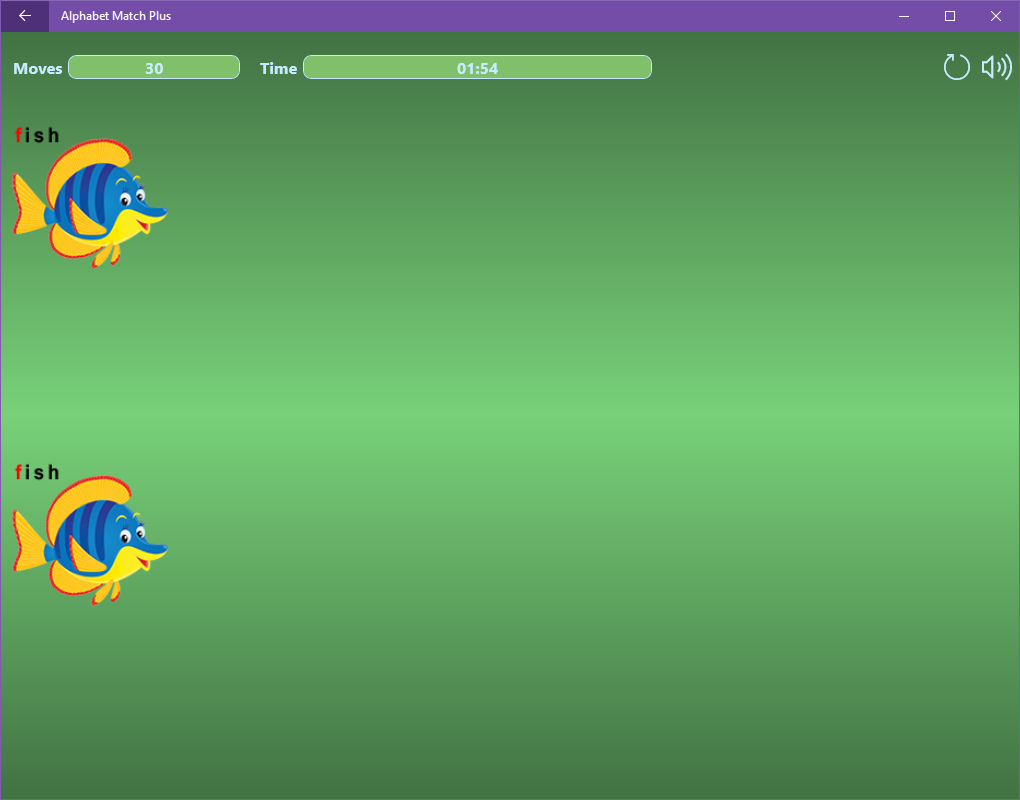Close the Alphabet Match Plus window
1020x800 pixels.
pos(996,16)
